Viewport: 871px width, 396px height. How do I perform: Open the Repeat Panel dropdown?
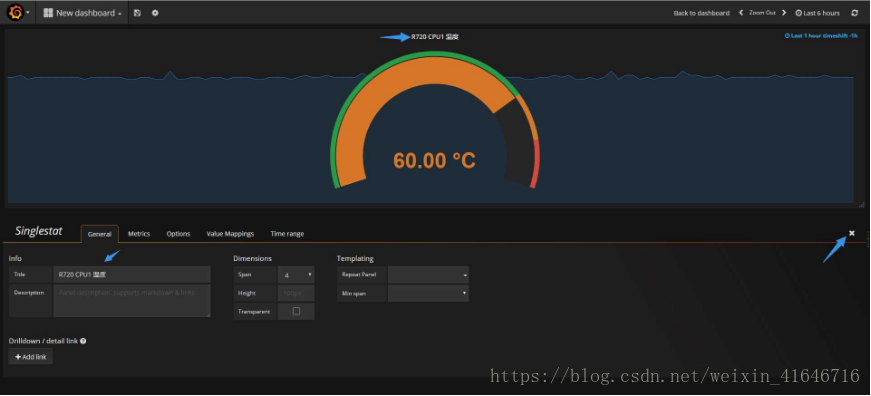428,274
